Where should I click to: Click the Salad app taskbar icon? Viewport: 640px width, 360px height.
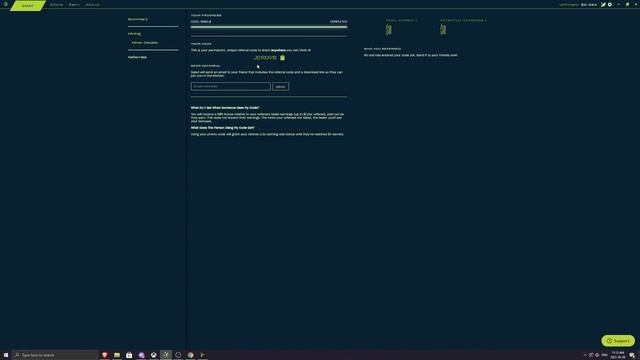click(166, 355)
